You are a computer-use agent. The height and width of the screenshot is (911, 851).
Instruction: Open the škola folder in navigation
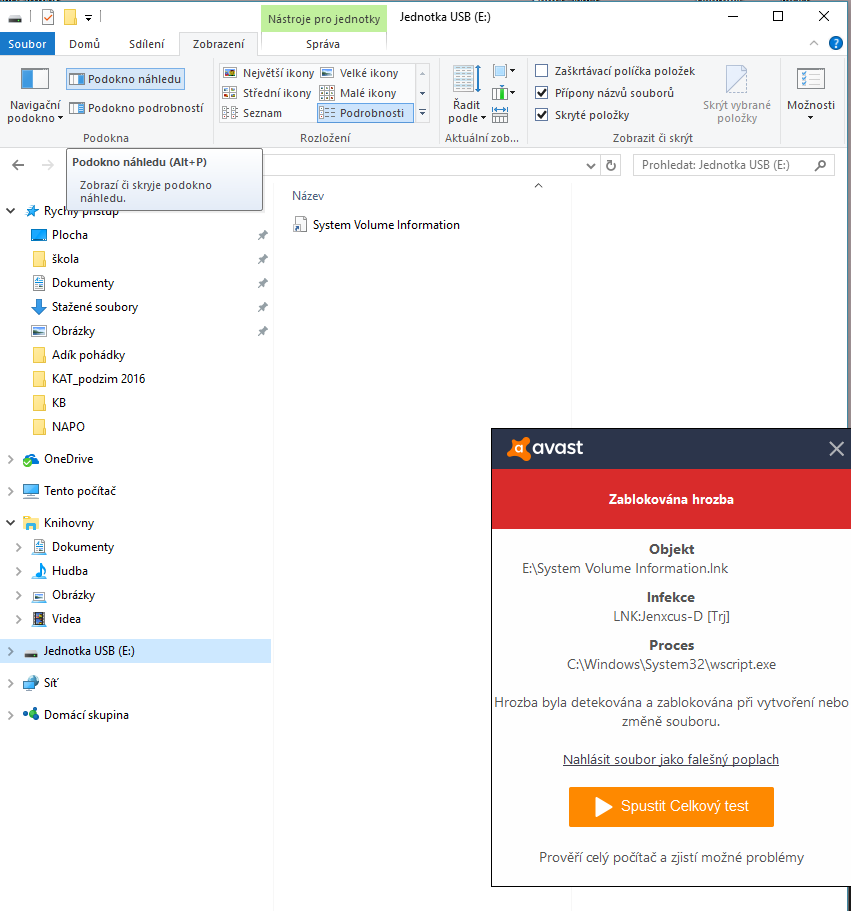65,259
